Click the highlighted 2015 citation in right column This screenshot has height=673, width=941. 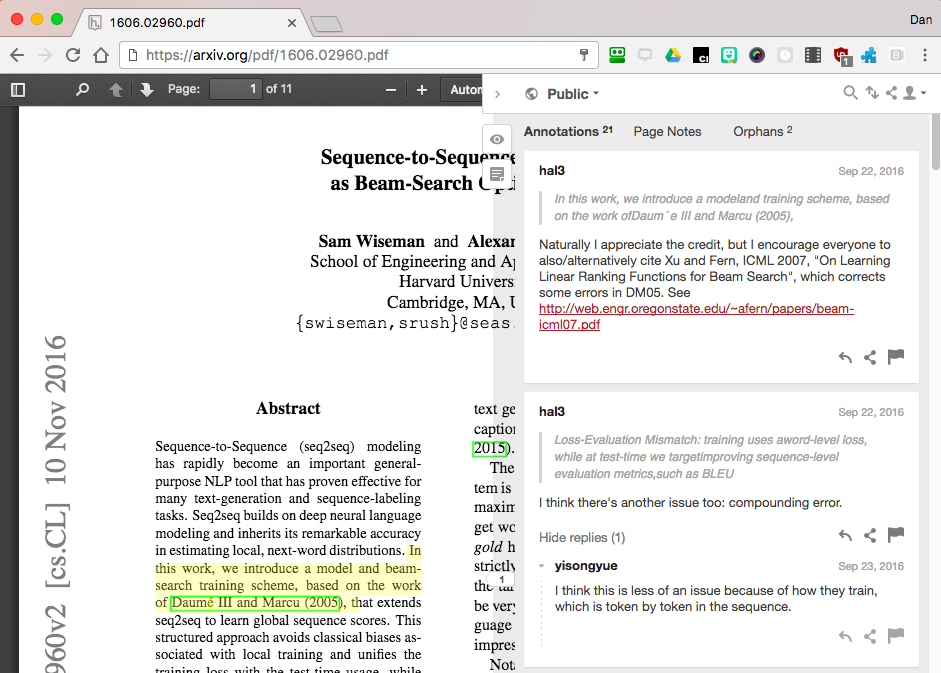click(490, 448)
